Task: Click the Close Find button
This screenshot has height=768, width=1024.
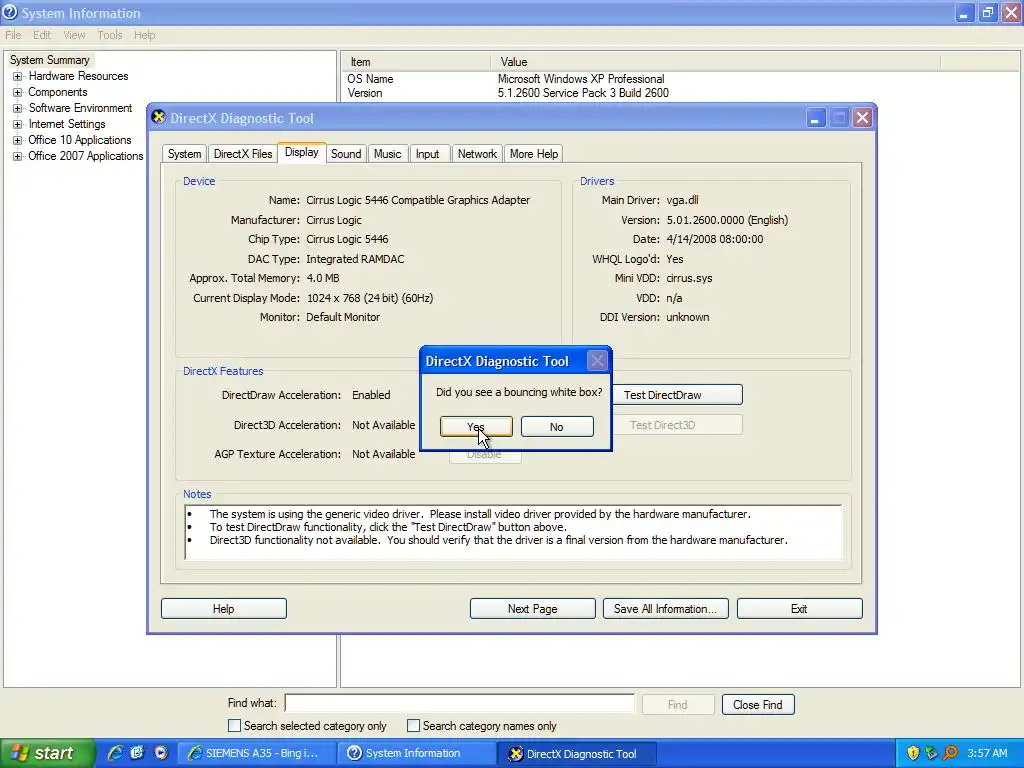Action: 758,705
